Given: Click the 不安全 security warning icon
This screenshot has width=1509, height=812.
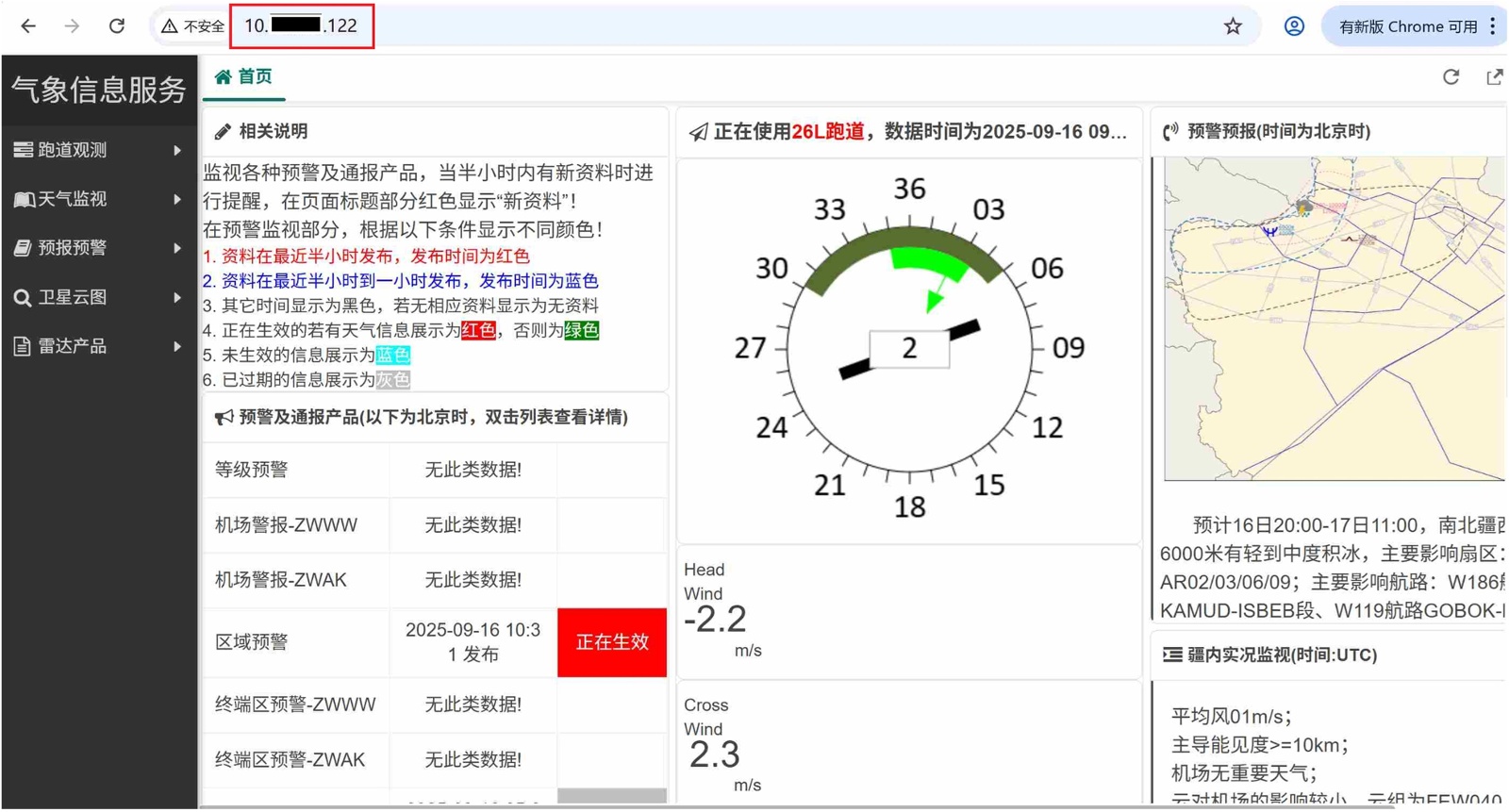Looking at the screenshot, I should (170, 26).
